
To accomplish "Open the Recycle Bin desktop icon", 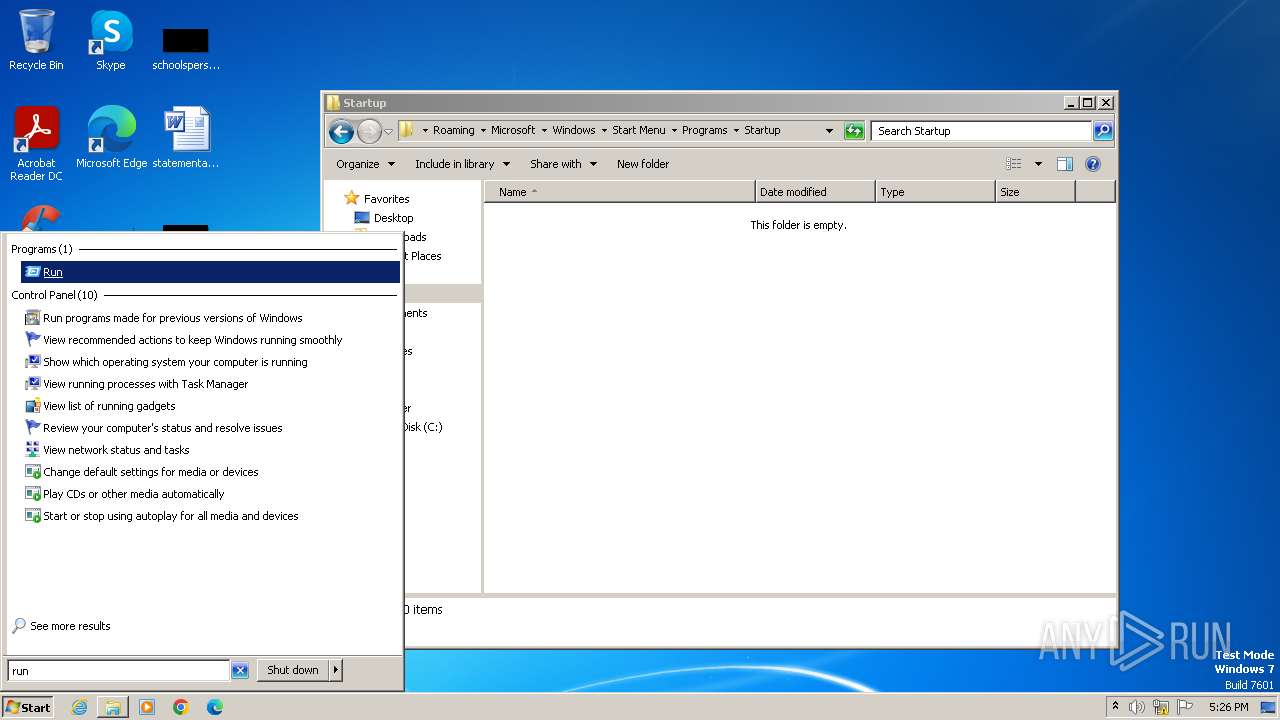I will [36, 40].
